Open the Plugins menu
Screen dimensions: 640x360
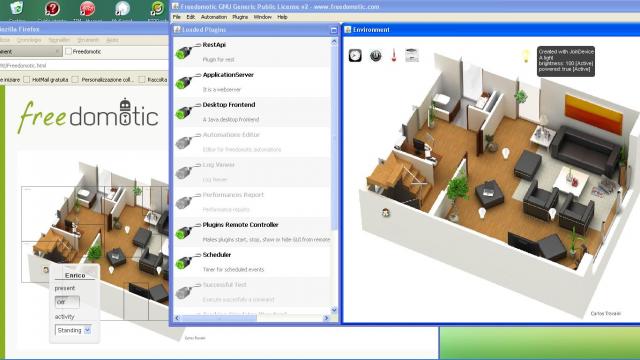[x=240, y=17]
